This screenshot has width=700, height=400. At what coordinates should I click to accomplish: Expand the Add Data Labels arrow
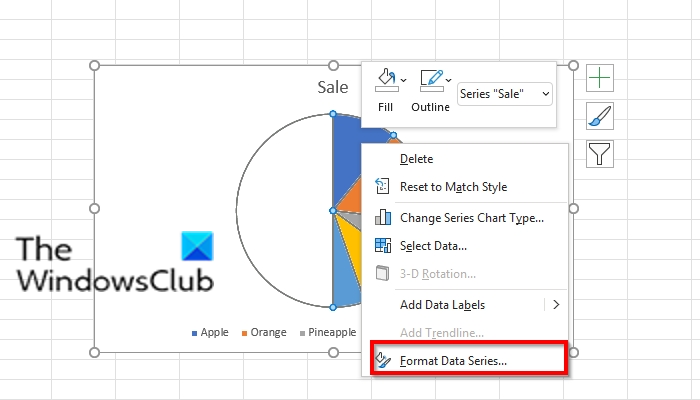point(556,304)
